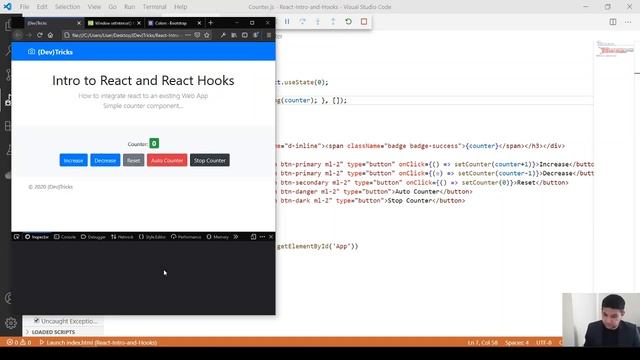Image resolution: width=640 pixels, height=360 pixels.
Task: Click the dark Stop Counter button
Action: 210,160
